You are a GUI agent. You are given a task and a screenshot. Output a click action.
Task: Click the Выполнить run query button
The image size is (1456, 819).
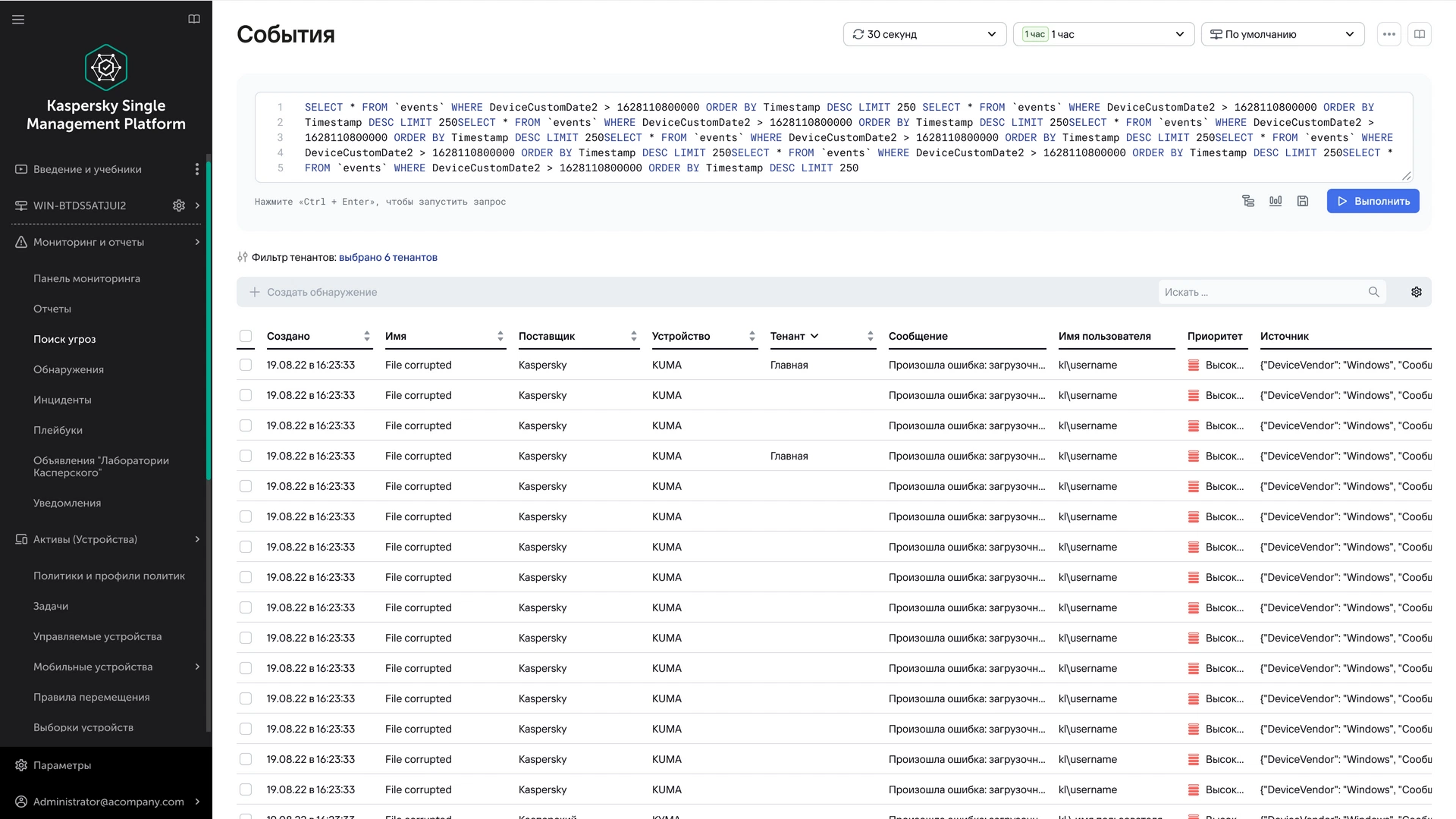[x=1373, y=201]
